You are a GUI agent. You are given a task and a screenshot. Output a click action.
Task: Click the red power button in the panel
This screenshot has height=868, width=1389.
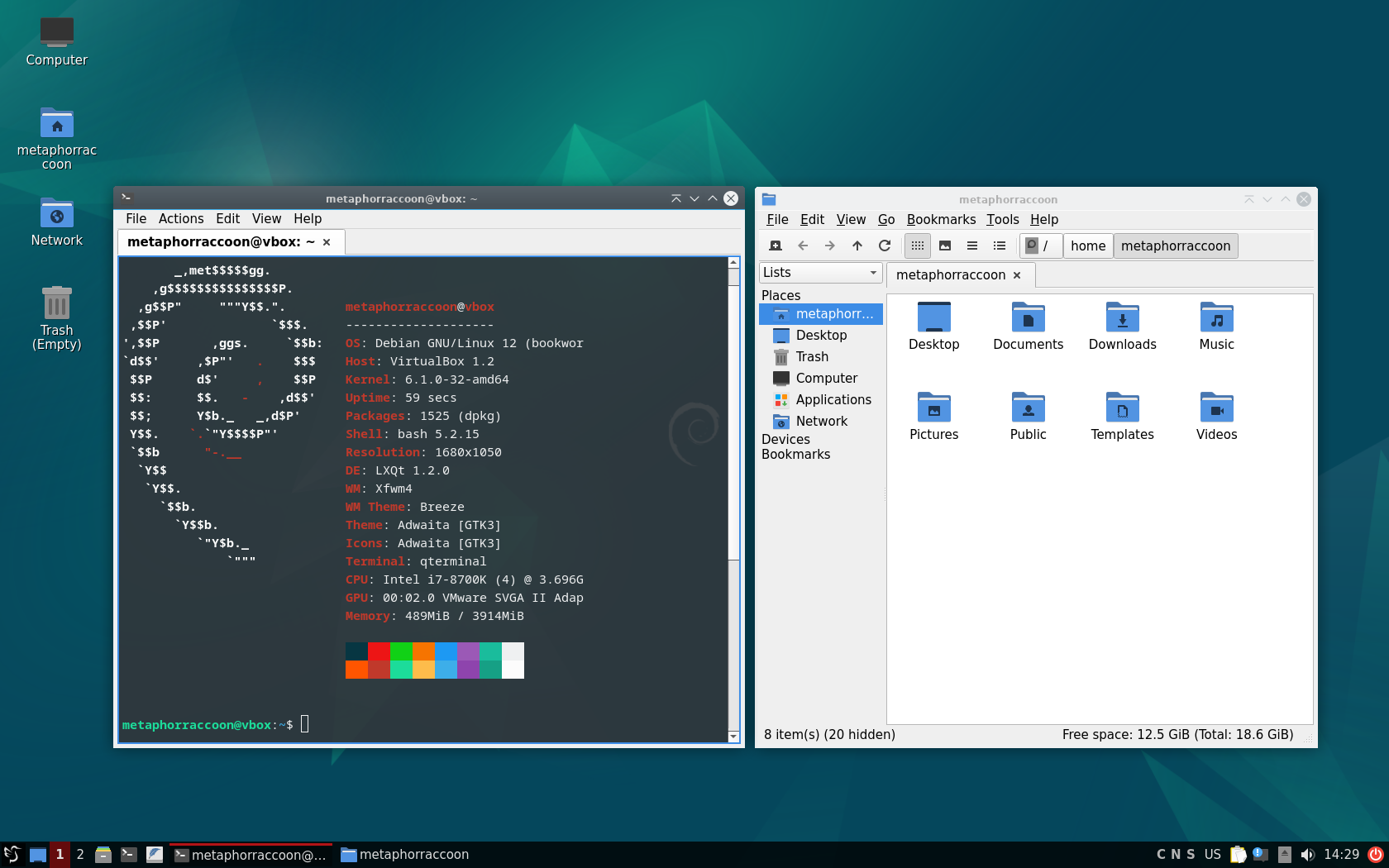click(1376, 855)
